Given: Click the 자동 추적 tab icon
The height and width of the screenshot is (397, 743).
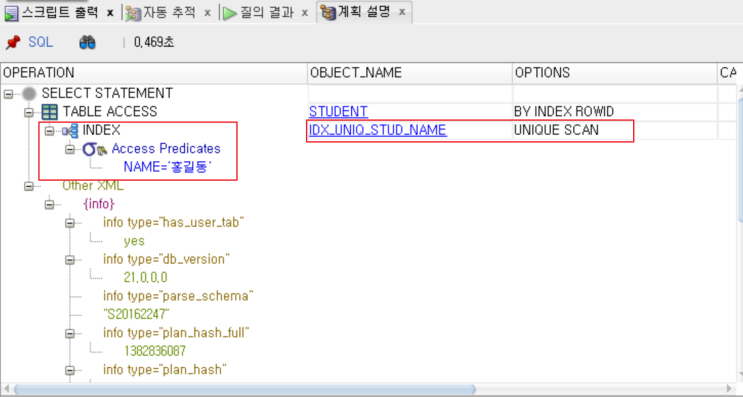Looking at the screenshot, I should 133,13.
